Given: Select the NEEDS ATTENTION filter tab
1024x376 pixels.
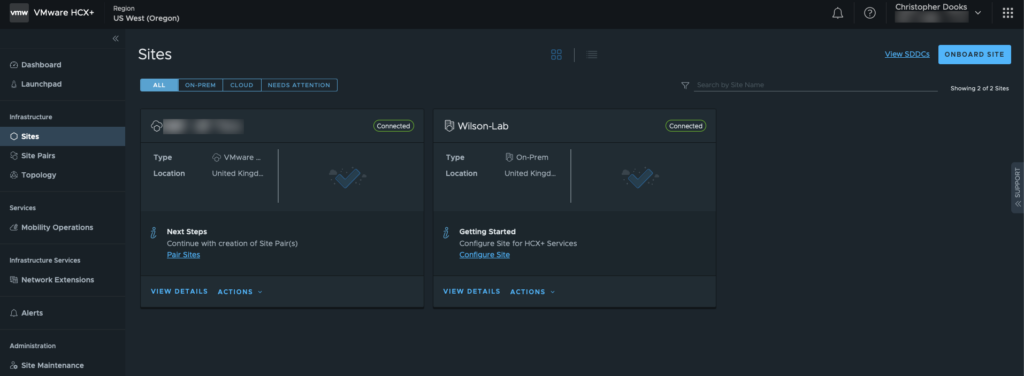Looking at the screenshot, I should click(x=299, y=86).
